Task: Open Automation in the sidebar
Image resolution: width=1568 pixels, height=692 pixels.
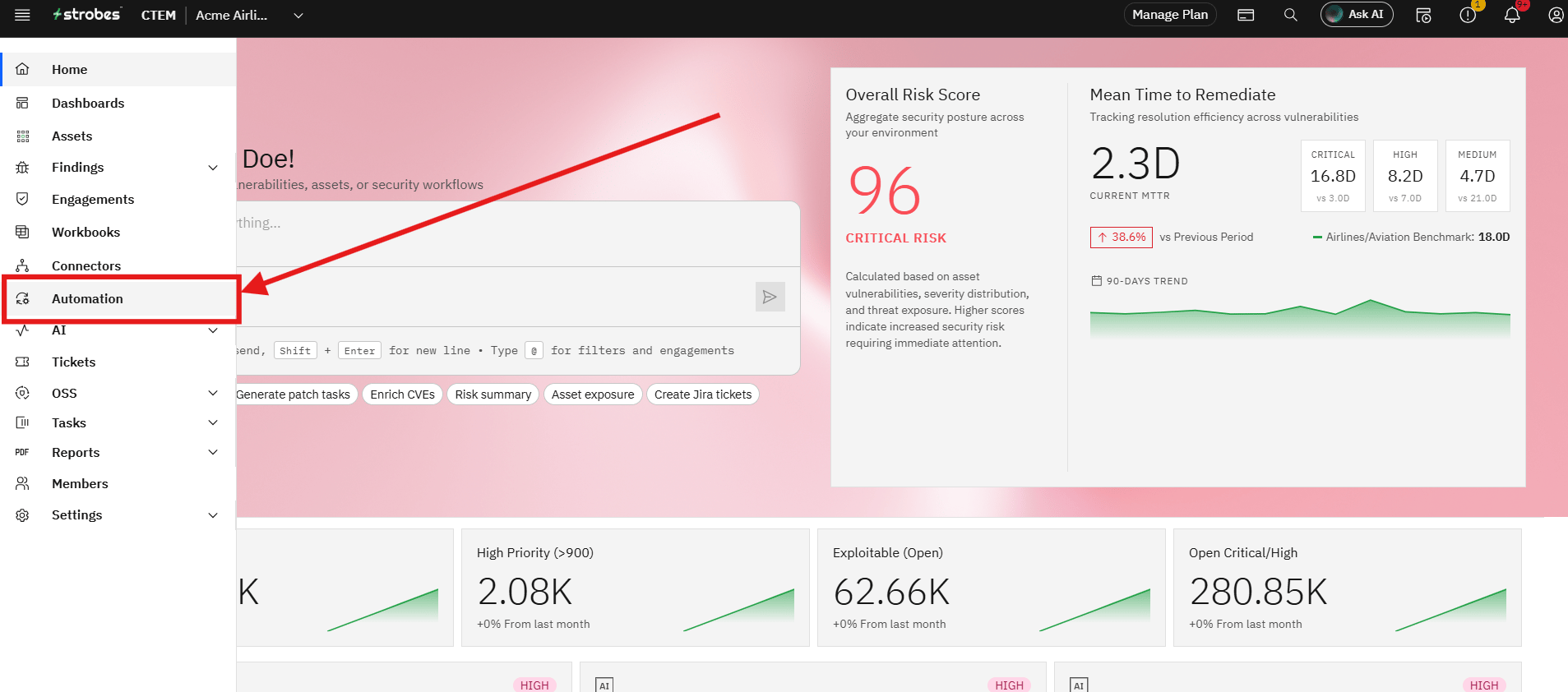Action: click(119, 298)
